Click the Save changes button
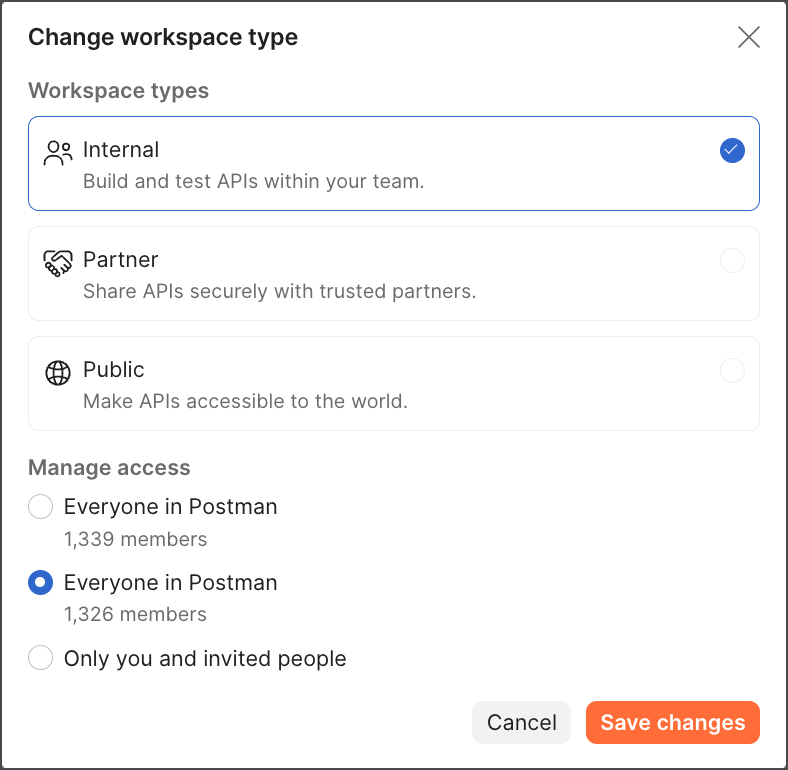788x770 pixels. tap(672, 723)
